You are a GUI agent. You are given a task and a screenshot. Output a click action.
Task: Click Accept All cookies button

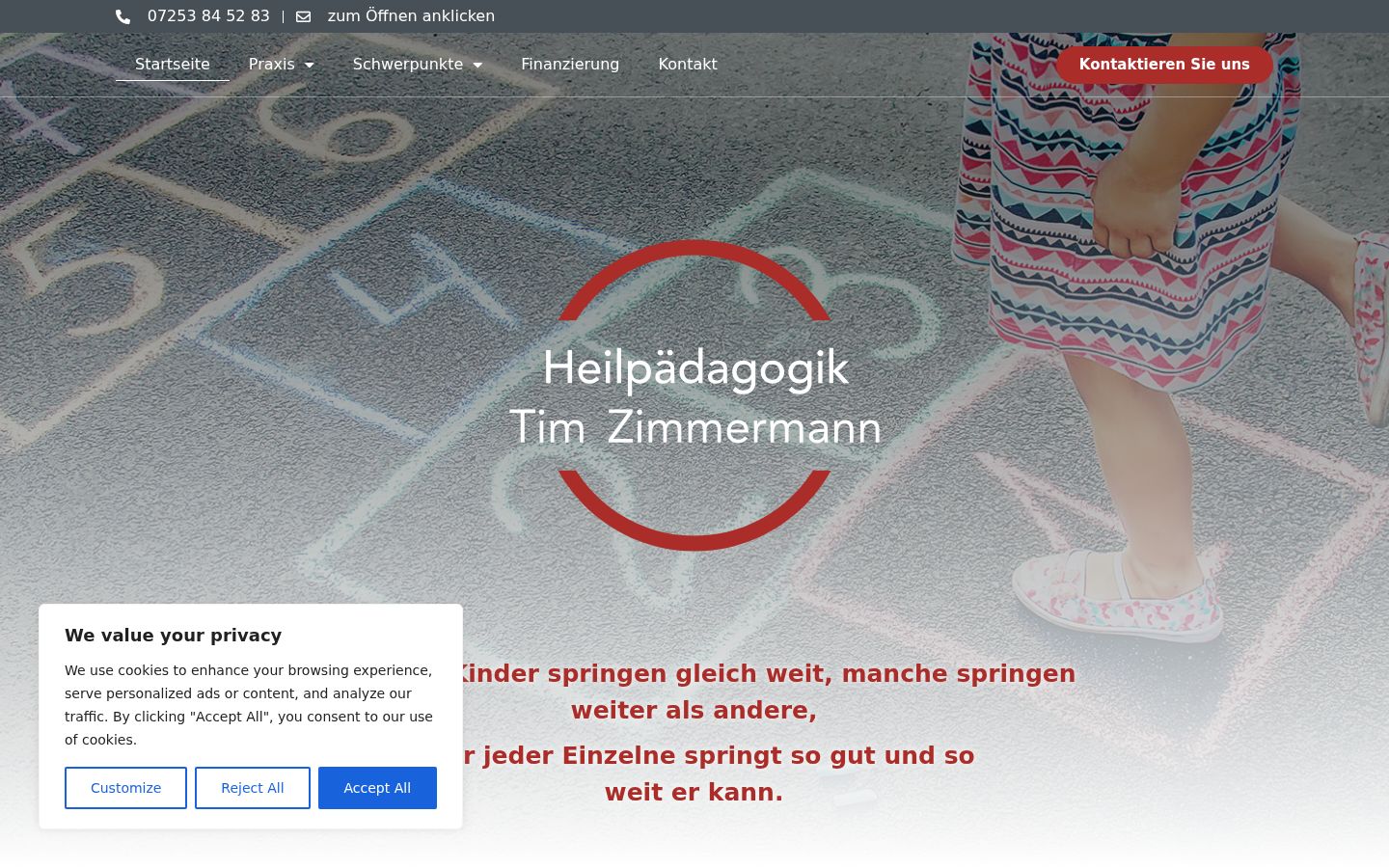coord(377,788)
